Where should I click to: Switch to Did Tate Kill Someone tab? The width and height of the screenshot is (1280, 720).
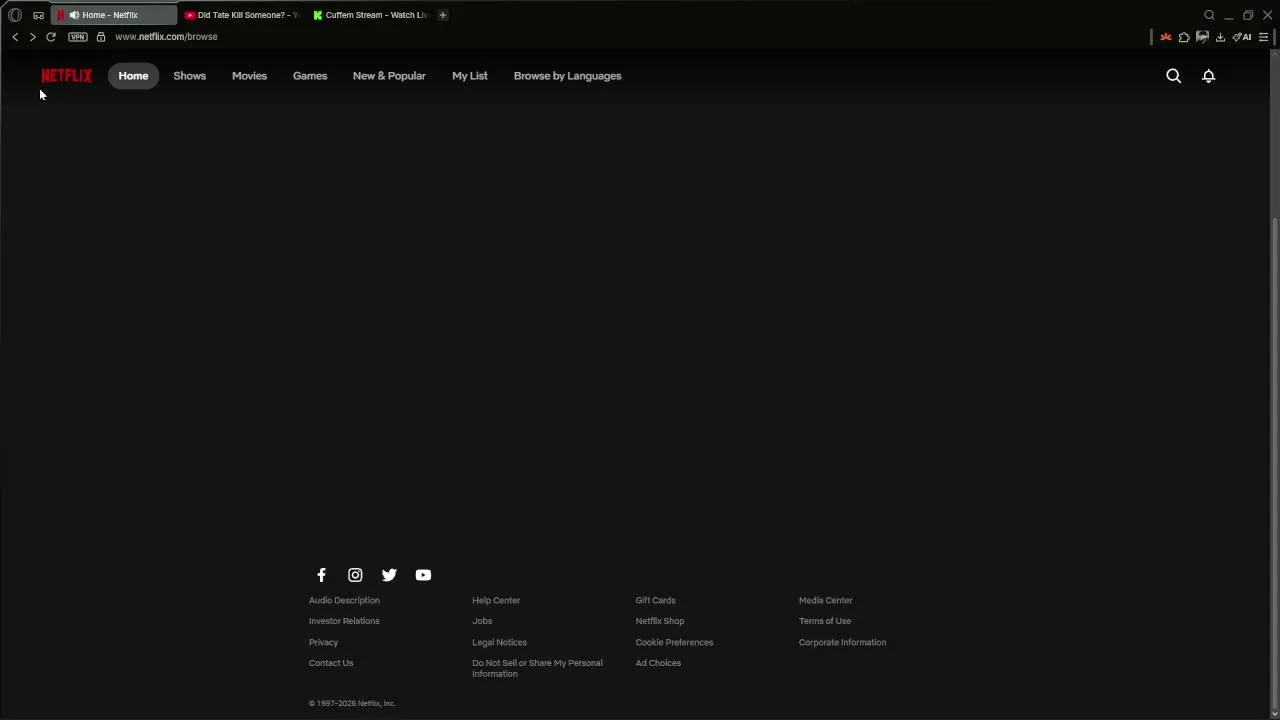241,15
